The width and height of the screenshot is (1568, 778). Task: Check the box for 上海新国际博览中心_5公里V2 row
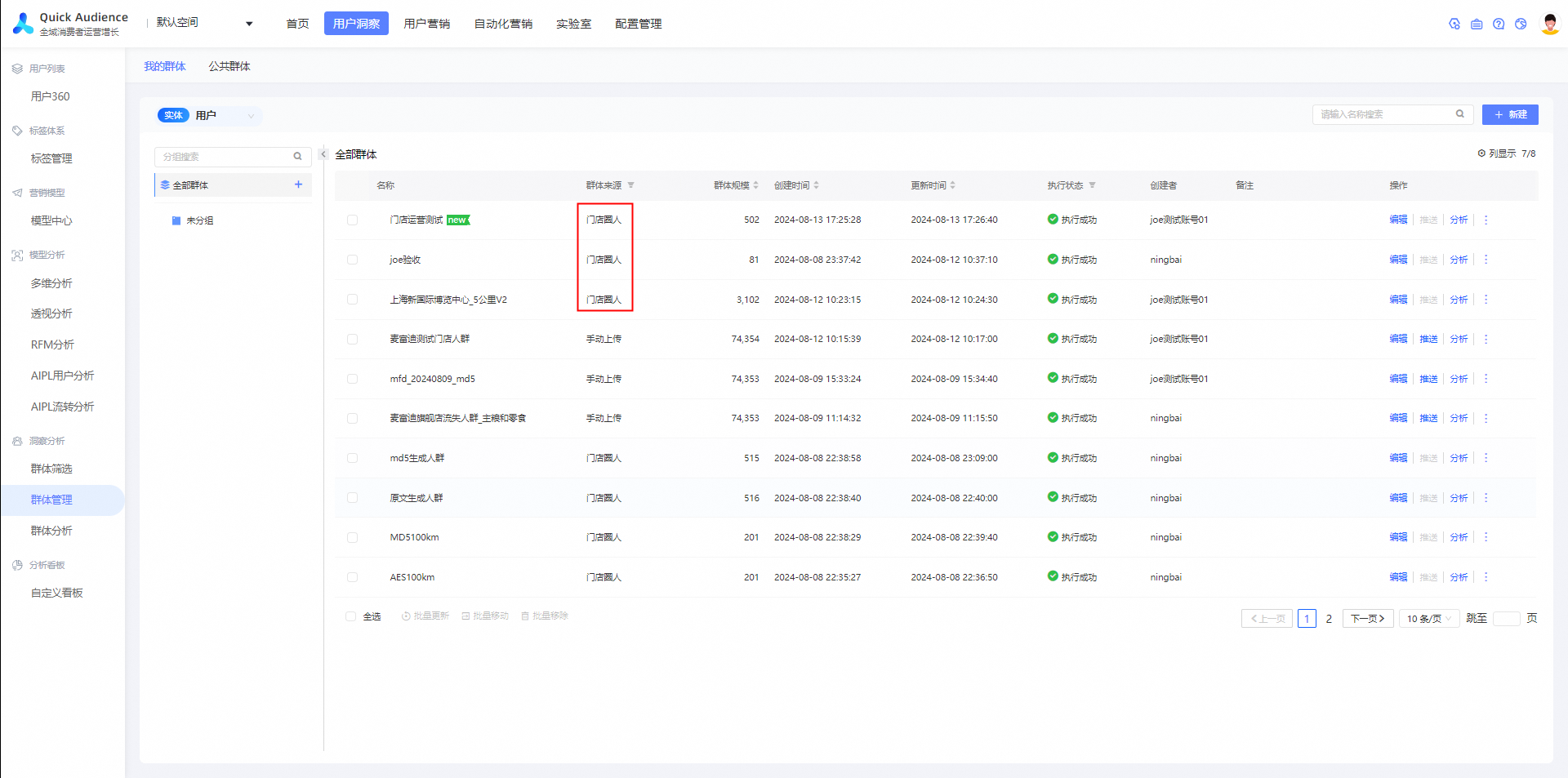352,300
